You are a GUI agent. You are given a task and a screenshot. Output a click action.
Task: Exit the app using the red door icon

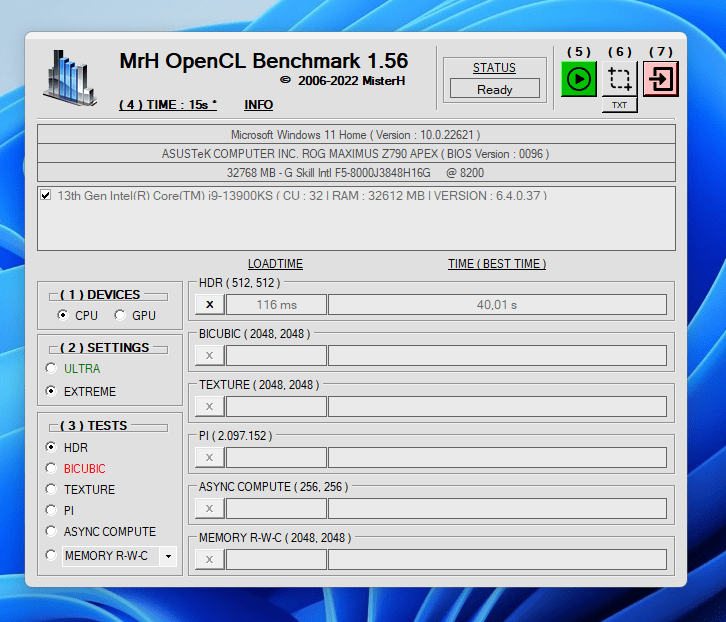[x=661, y=79]
